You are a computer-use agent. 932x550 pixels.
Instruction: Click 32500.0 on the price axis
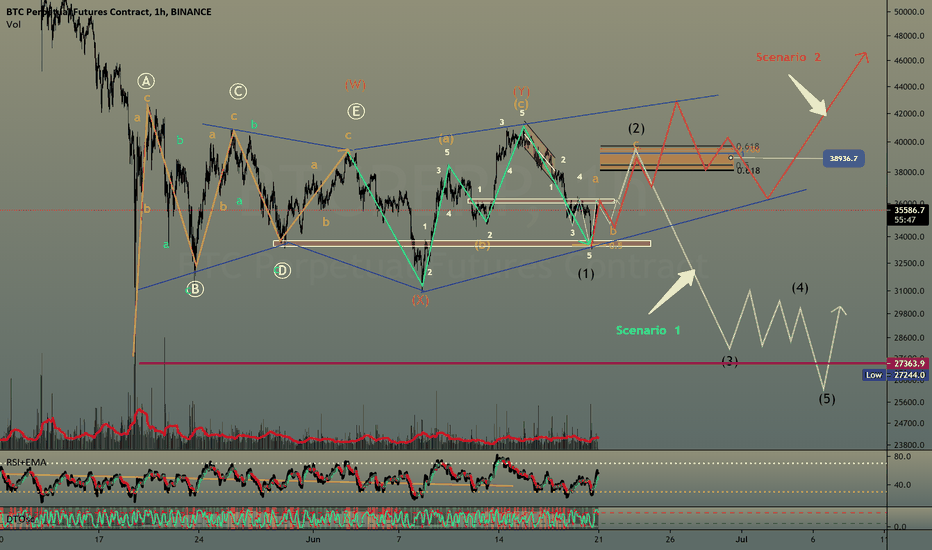[909, 263]
